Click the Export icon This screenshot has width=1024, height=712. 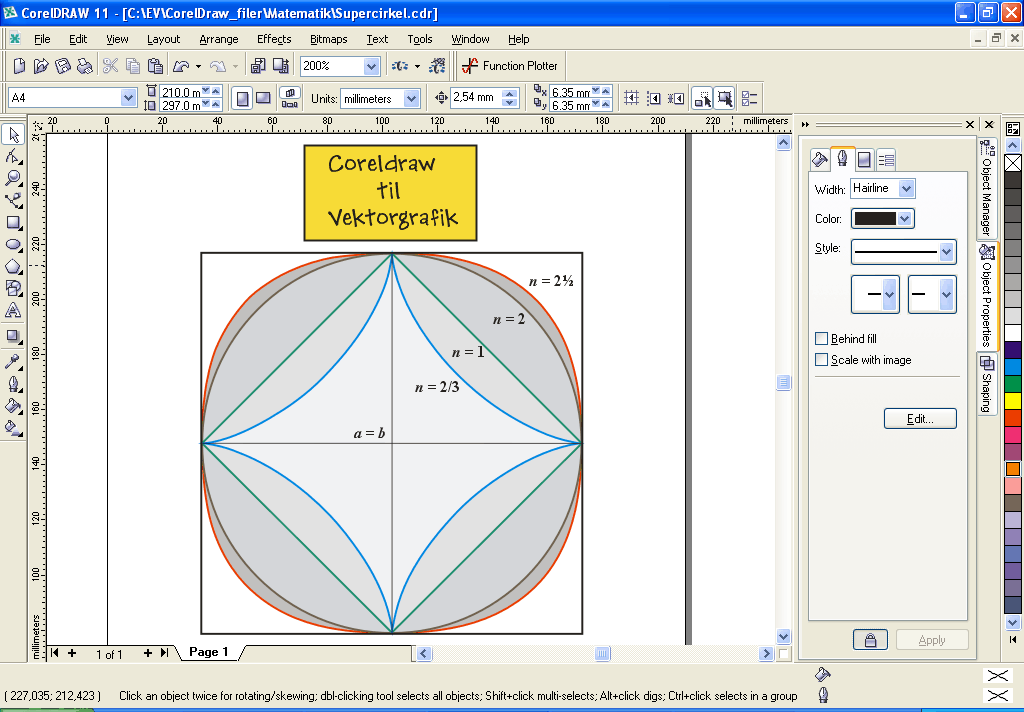(x=281, y=66)
